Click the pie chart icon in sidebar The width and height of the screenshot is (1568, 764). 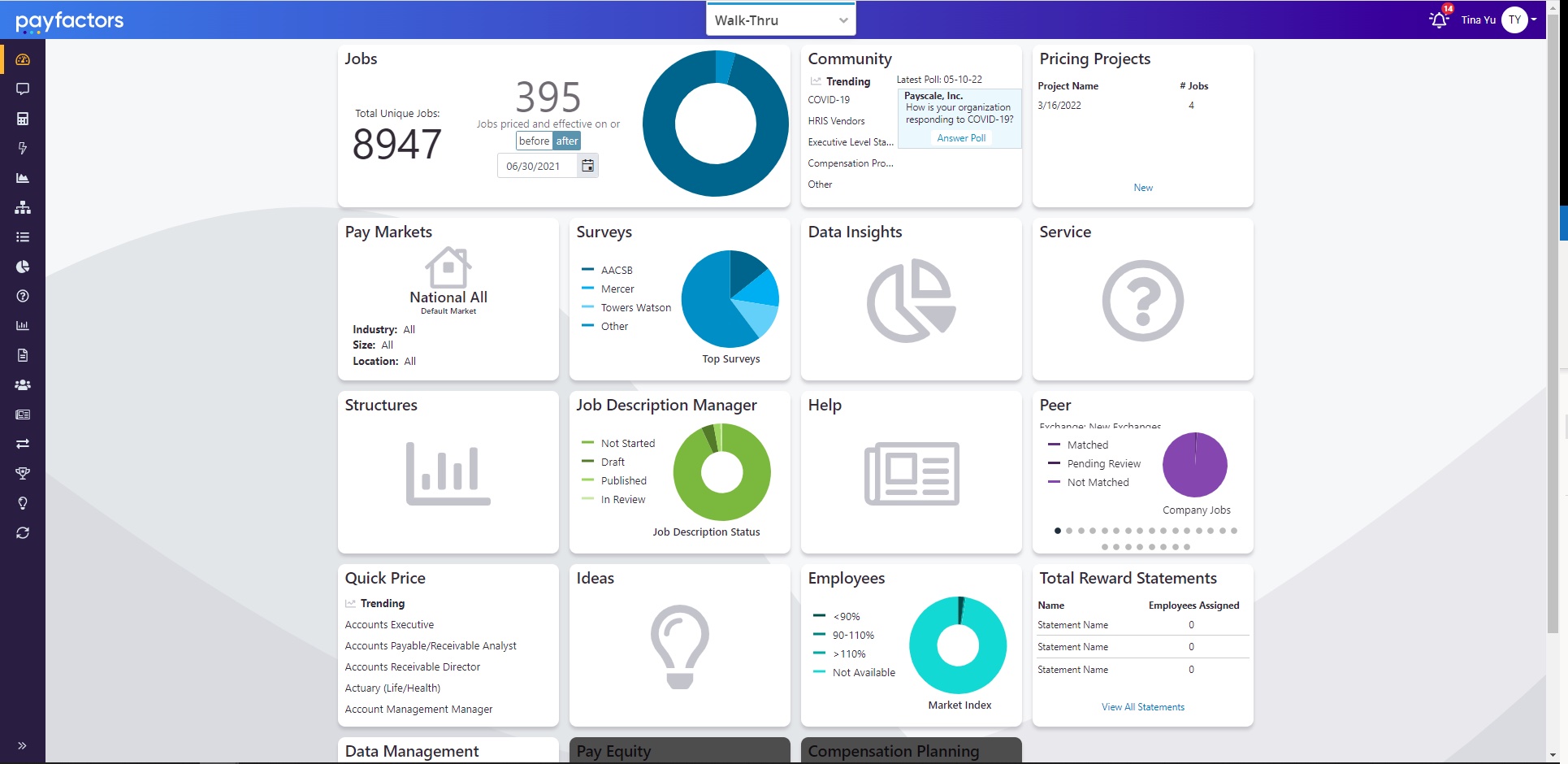[x=23, y=267]
